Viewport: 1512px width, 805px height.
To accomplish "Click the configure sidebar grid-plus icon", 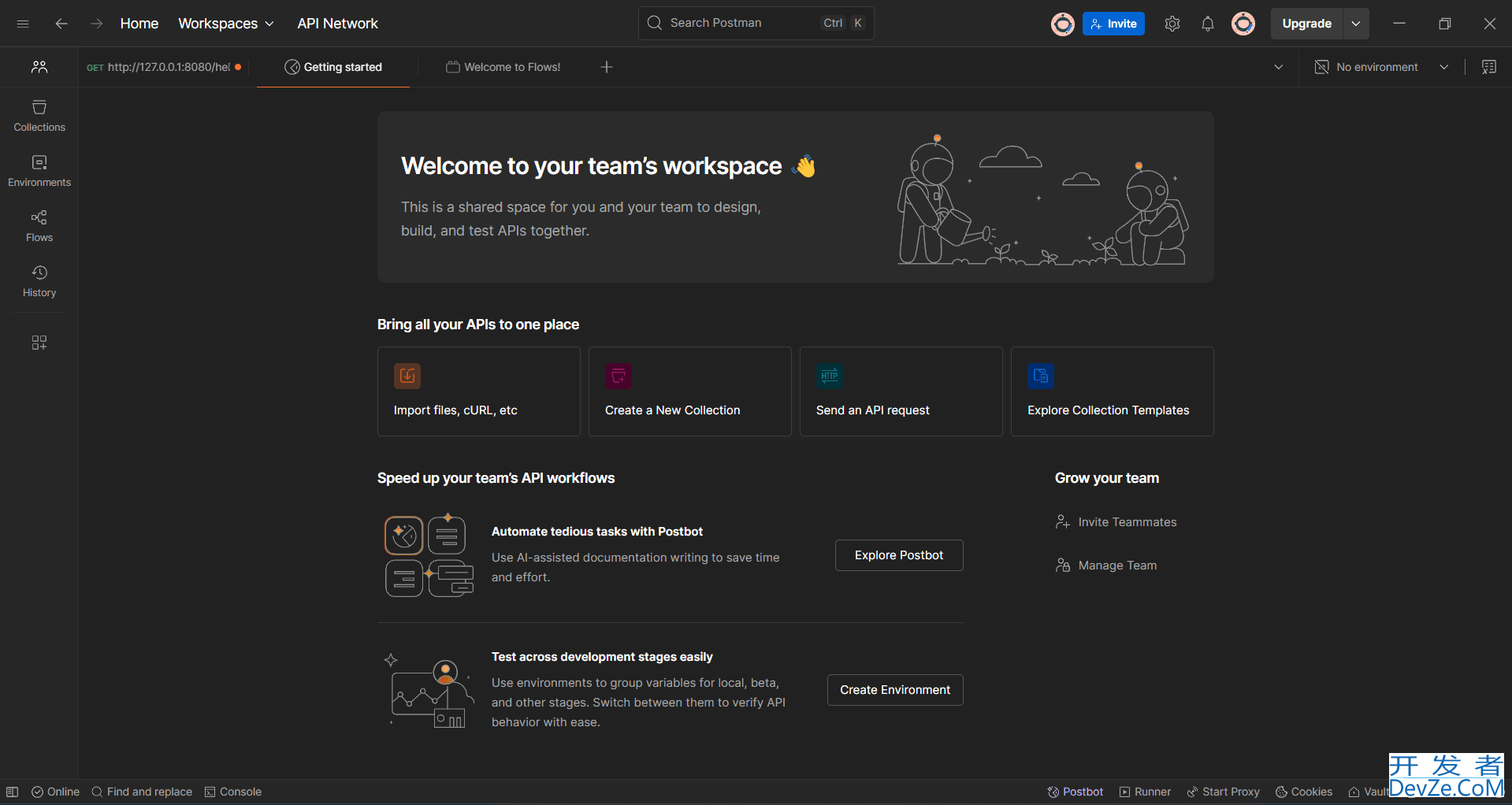I will [39, 343].
